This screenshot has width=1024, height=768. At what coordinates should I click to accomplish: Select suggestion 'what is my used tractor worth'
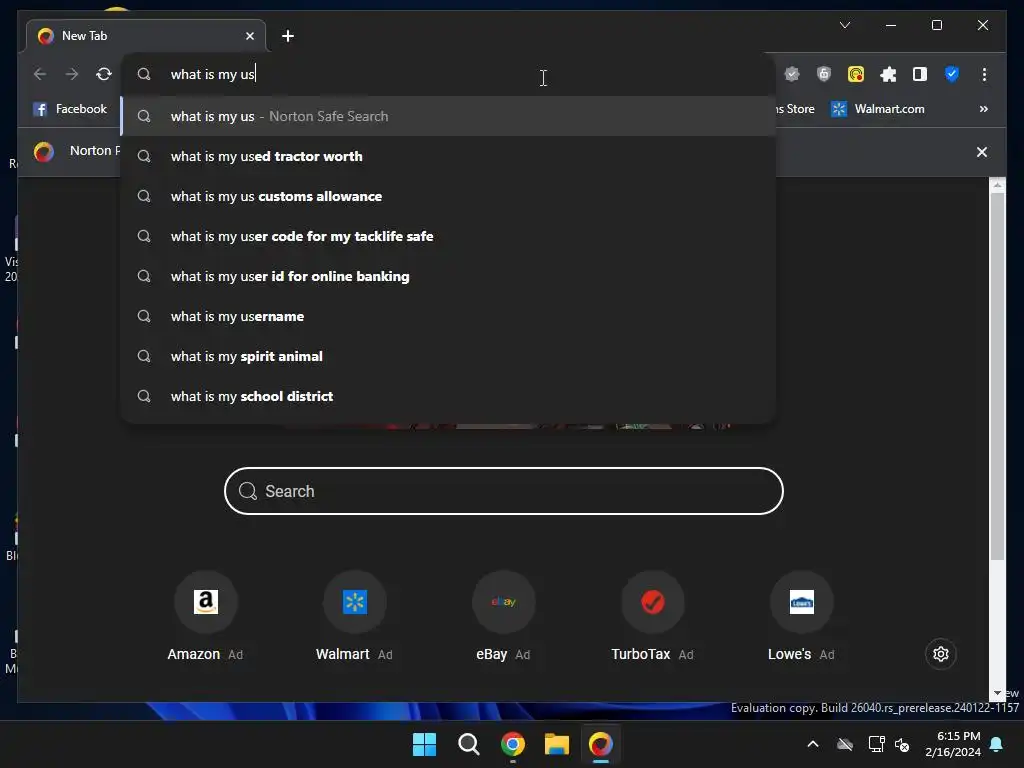[449, 157]
